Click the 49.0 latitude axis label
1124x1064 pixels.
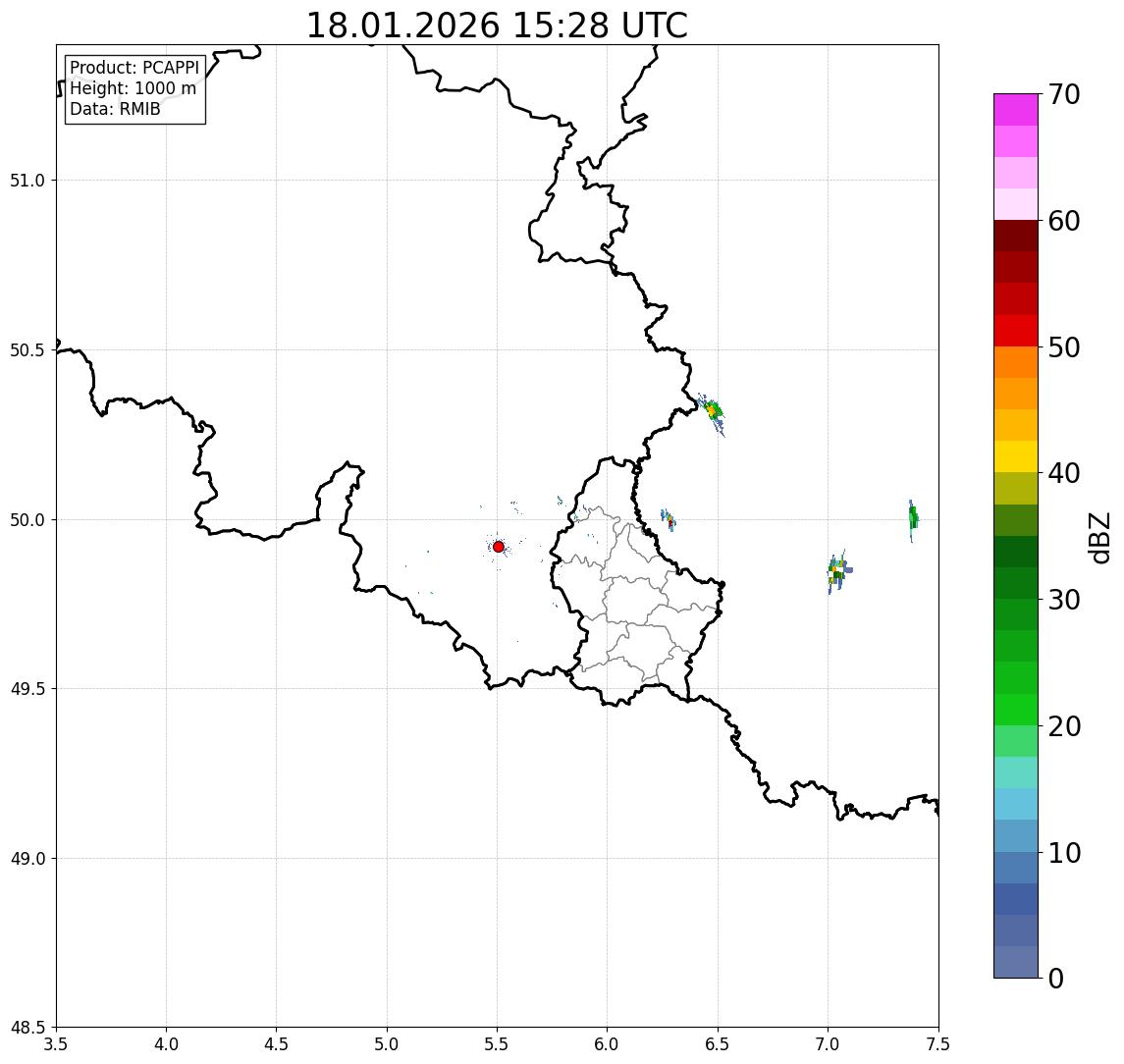coord(27,858)
